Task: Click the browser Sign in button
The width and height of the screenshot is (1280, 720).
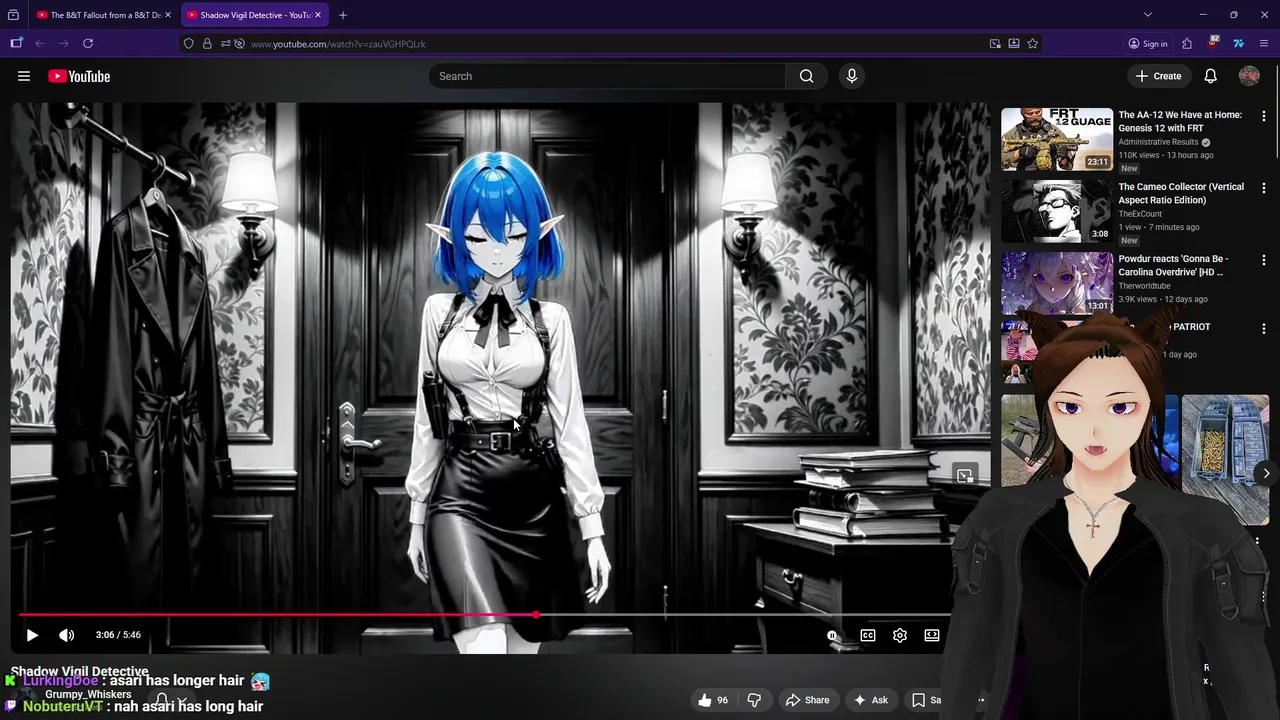Action: coord(1148,44)
